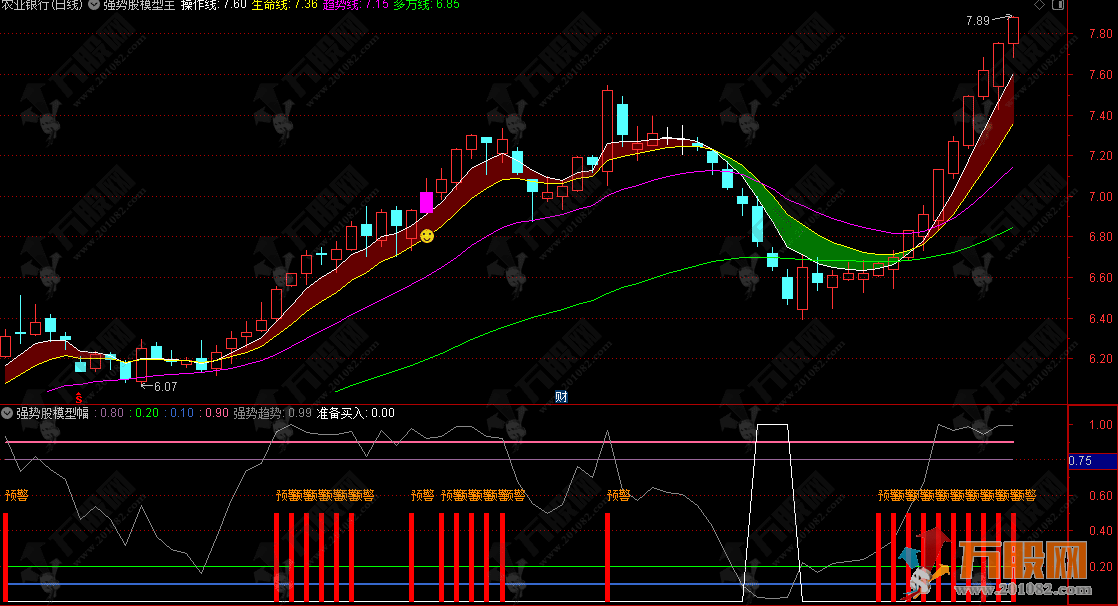Select the 强势趋势 value label in sub-chart
The image size is (1118, 606).
[272, 412]
